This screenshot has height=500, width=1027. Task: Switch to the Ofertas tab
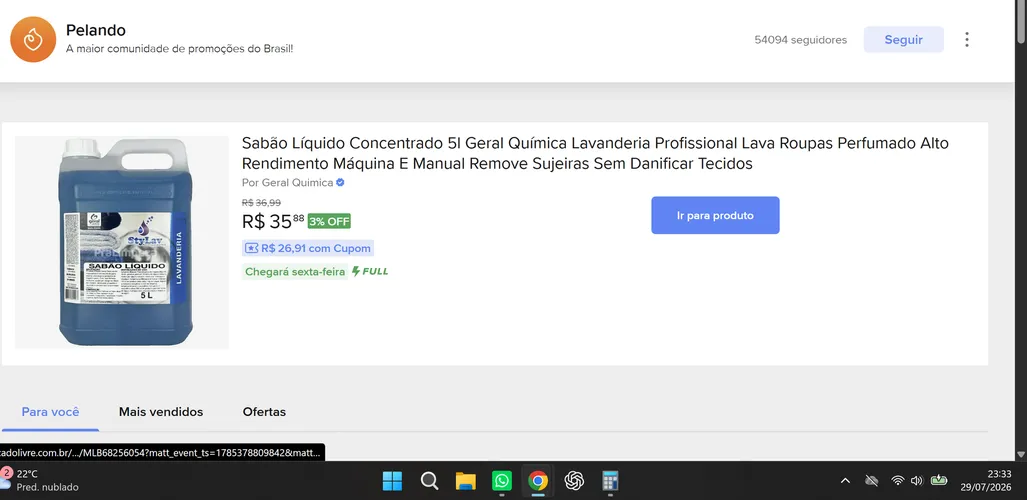[x=264, y=412]
